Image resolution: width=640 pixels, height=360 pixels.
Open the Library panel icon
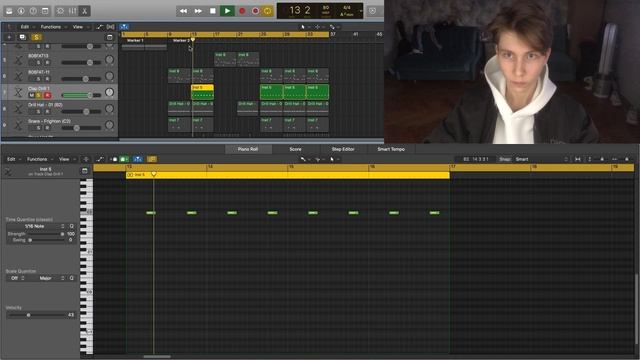pyautogui.click(x=9, y=11)
